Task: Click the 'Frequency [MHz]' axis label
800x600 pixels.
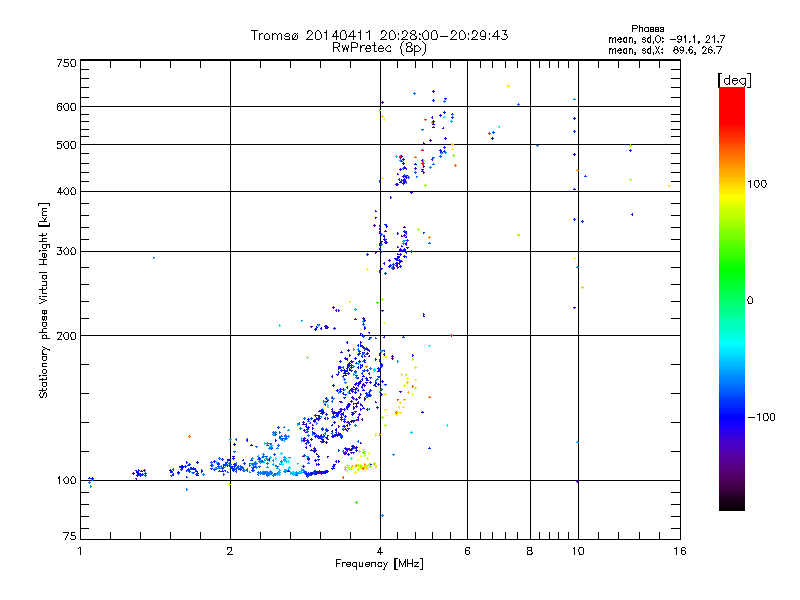Action: tap(379, 564)
